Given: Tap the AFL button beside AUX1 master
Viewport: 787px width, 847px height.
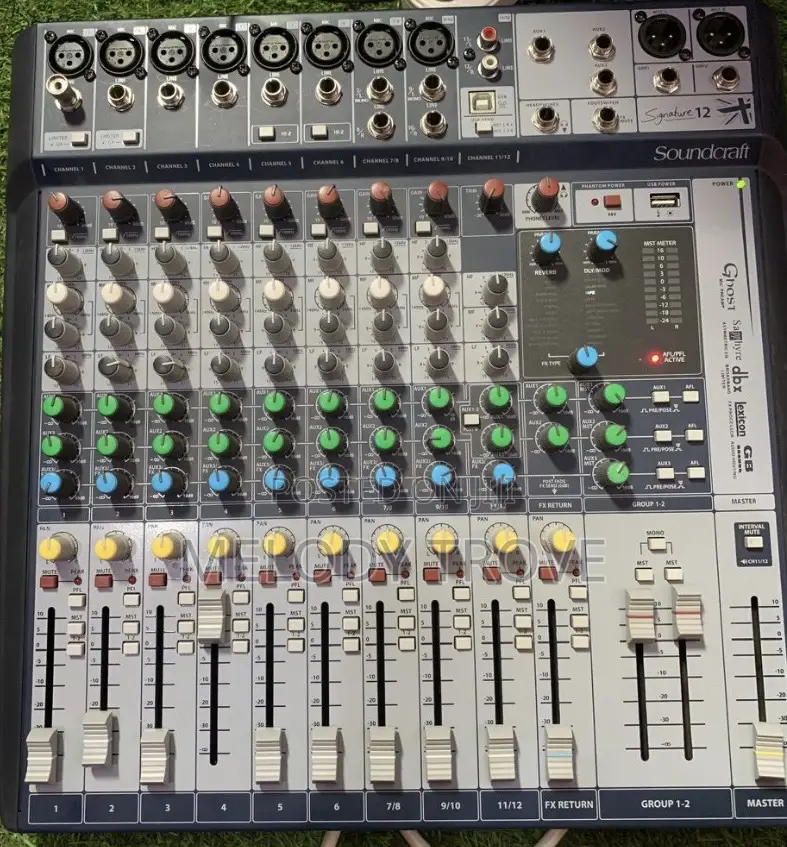Looking at the screenshot, I should (x=690, y=396).
